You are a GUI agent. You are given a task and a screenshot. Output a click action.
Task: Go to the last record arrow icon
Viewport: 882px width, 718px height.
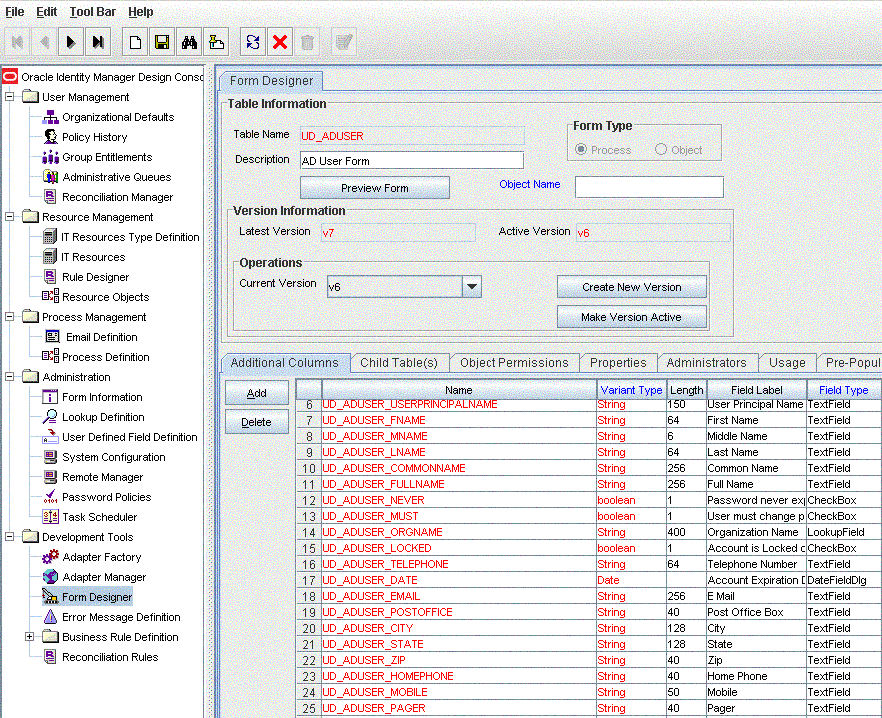tap(98, 42)
